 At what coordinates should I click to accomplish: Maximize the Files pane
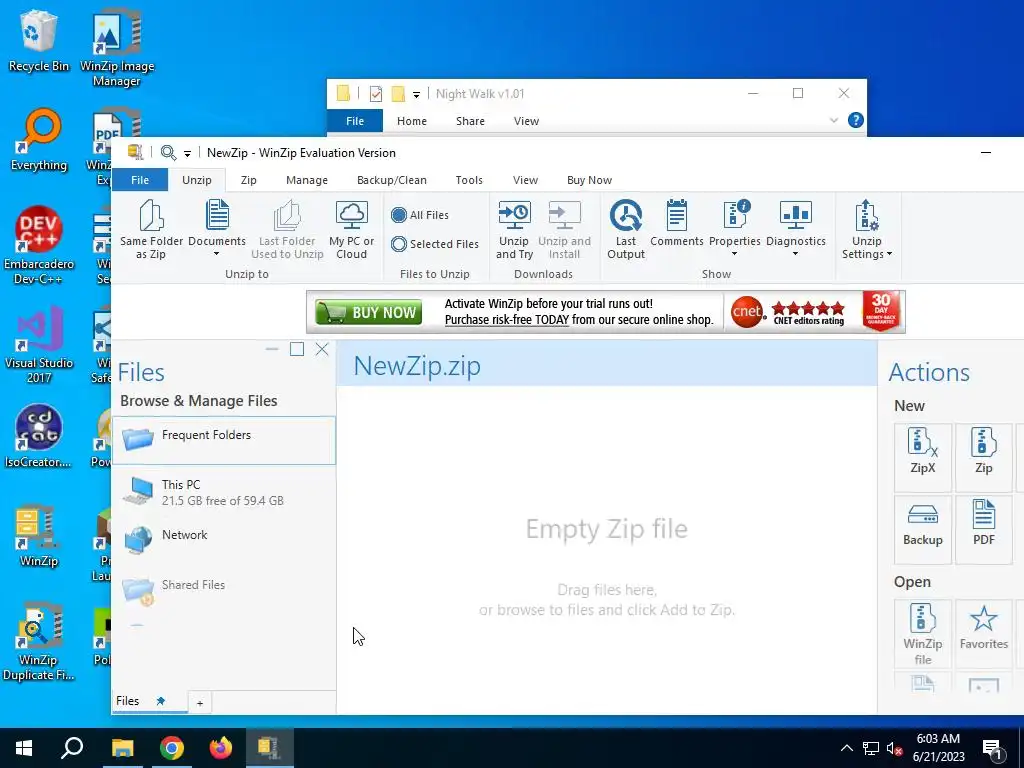point(297,349)
